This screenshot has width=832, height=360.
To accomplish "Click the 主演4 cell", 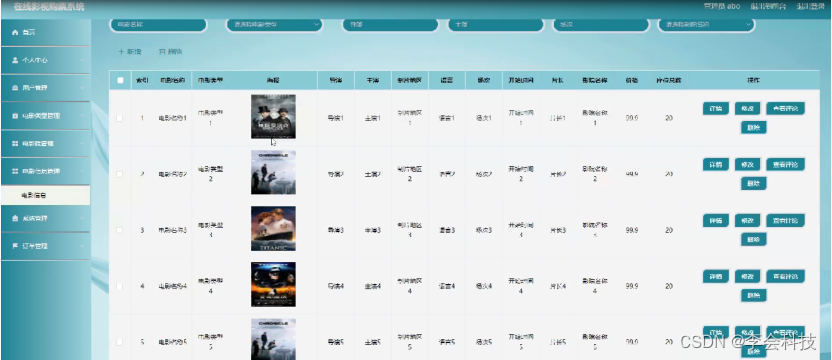I will [x=372, y=286].
